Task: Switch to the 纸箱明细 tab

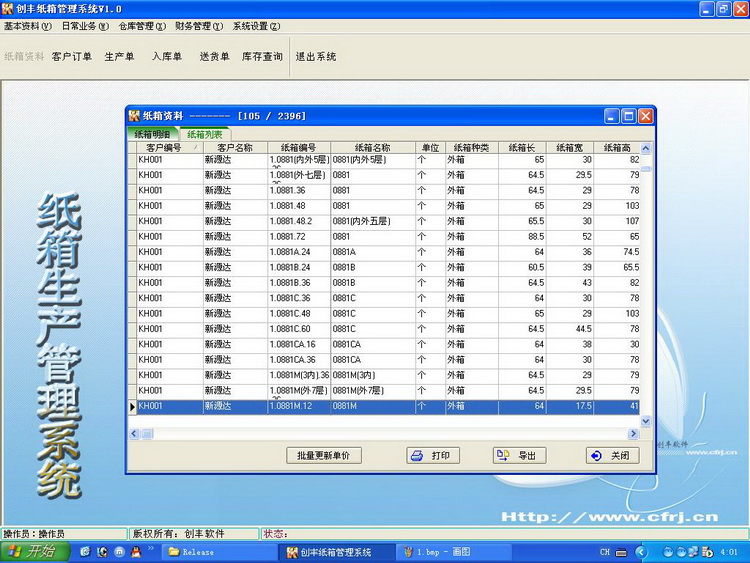Action: 151,133
